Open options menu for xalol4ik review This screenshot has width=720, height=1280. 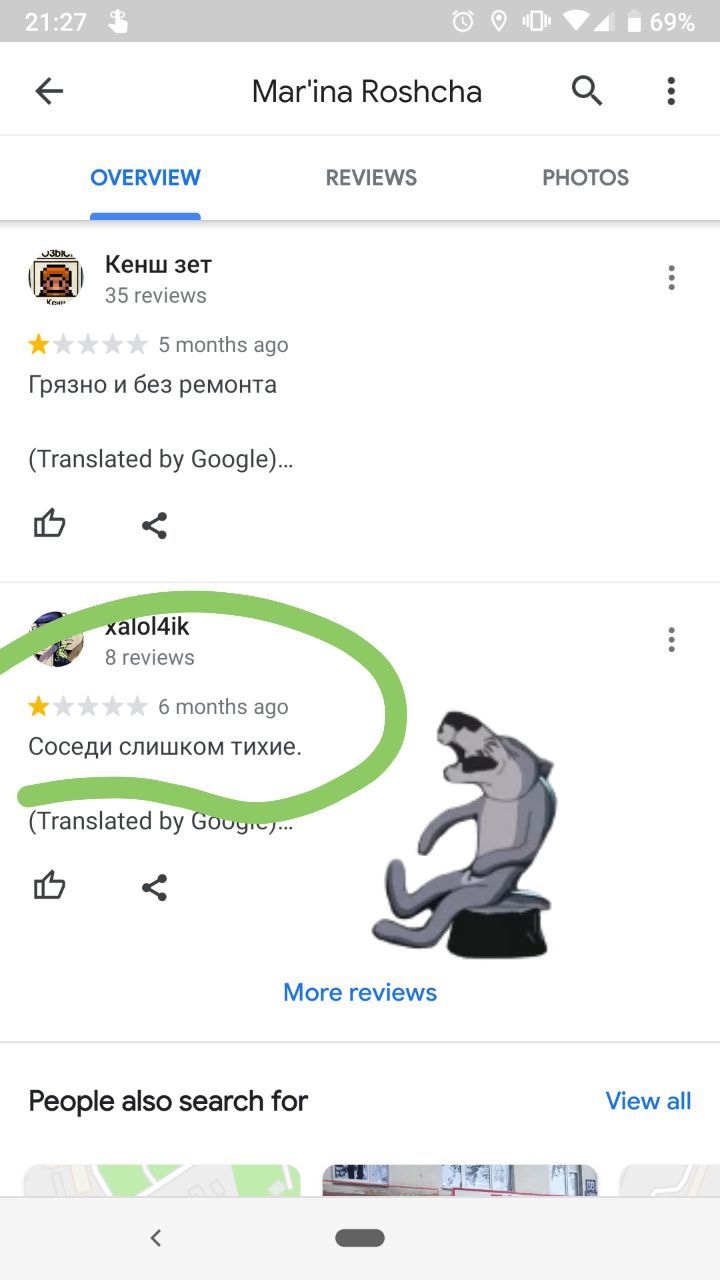671,639
